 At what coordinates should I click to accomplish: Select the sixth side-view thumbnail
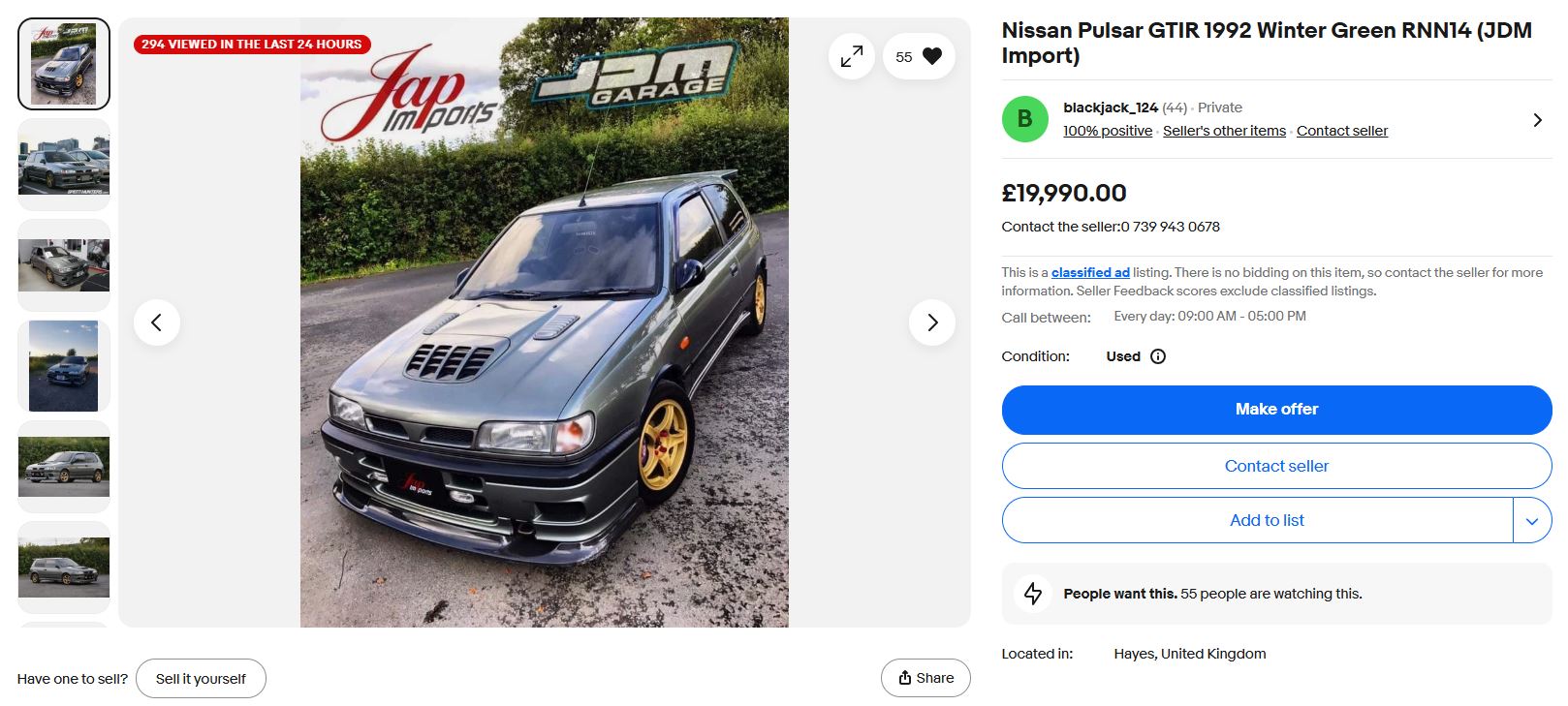pyautogui.click(x=64, y=568)
